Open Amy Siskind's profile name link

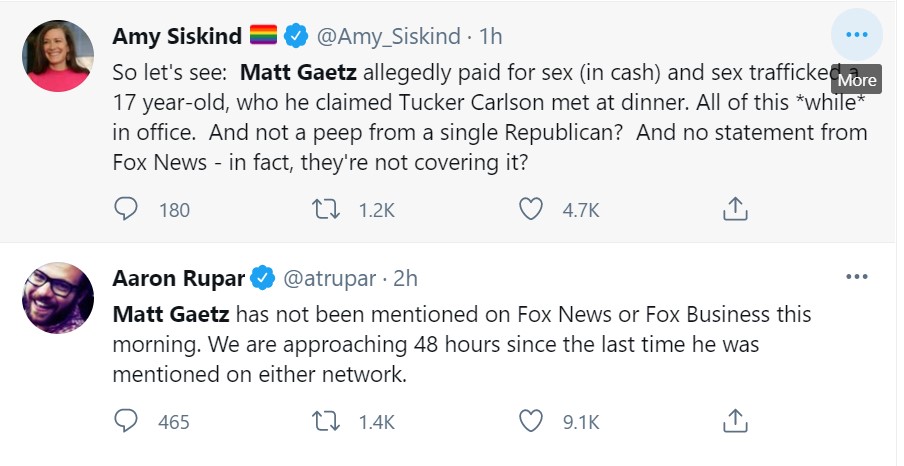point(177,37)
